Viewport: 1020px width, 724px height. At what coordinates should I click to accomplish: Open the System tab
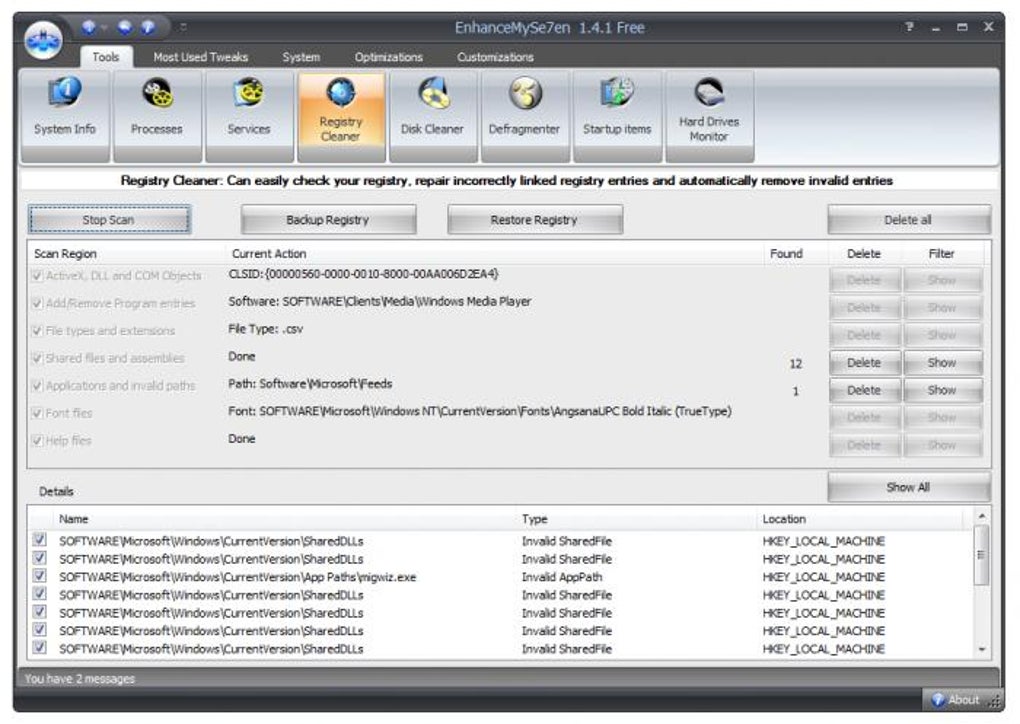tap(301, 57)
